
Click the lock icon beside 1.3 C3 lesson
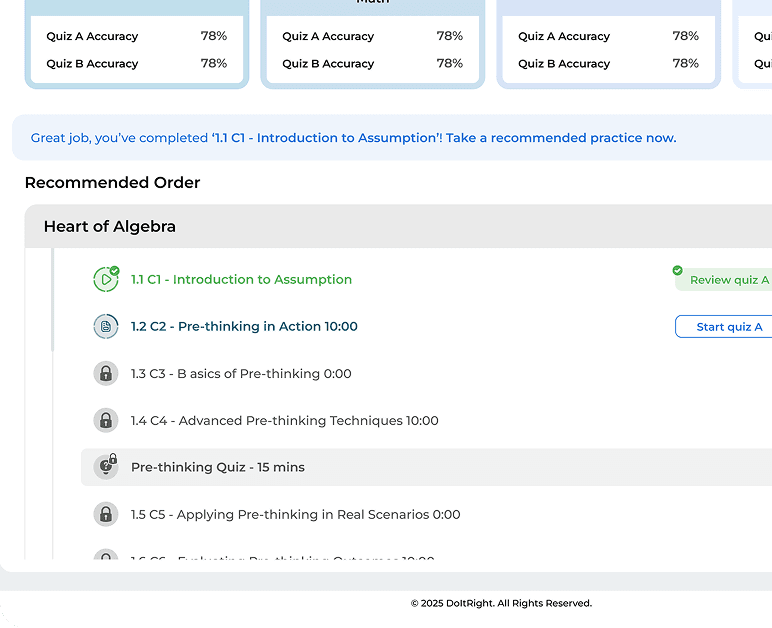tap(105, 374)
